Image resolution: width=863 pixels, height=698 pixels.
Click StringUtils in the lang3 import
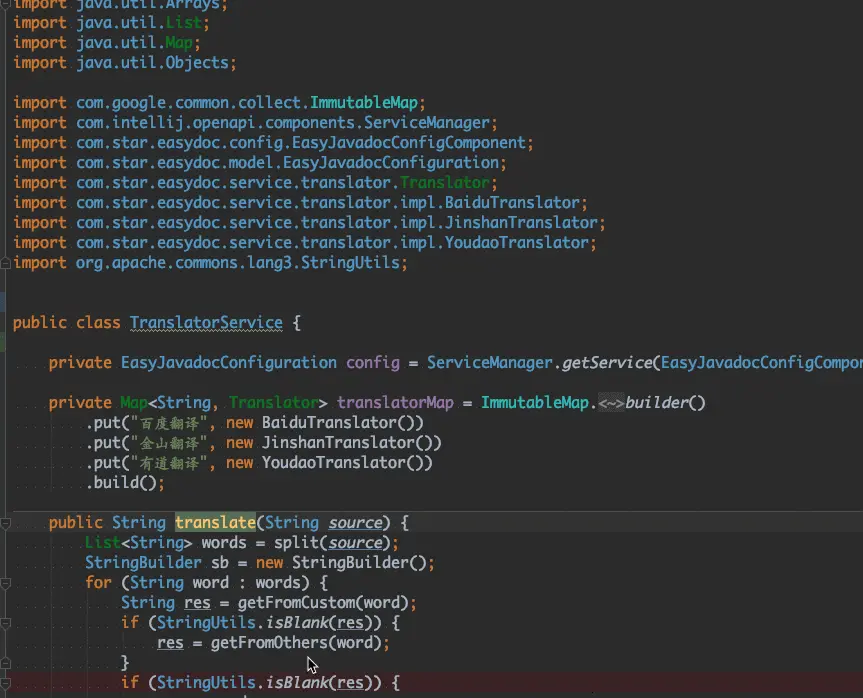click(350, 263)
